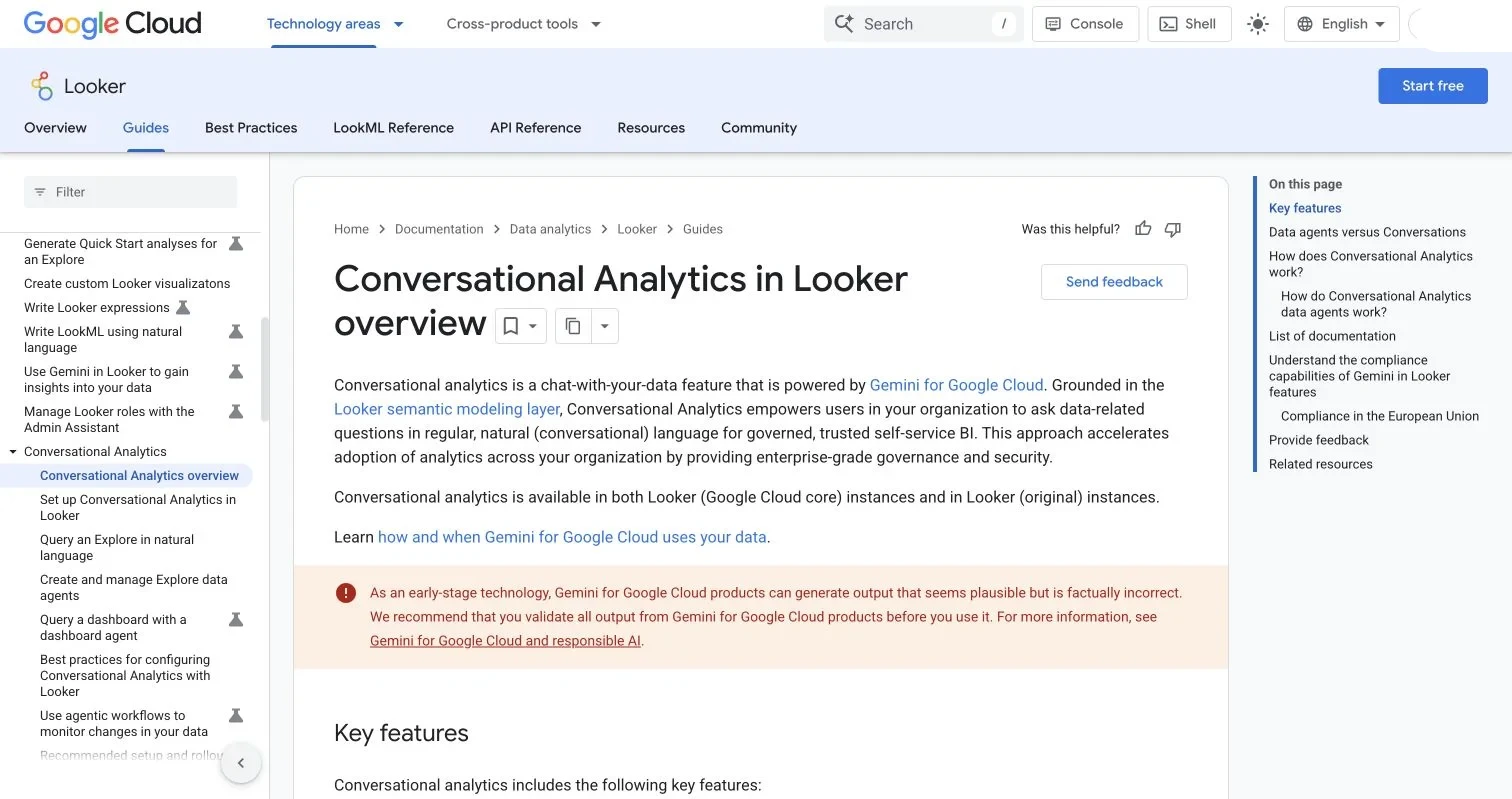This screenshot has width=1512, height=799.
Task: Jump to How does Conversational Analytics work?
Action: coord(1371,264)
